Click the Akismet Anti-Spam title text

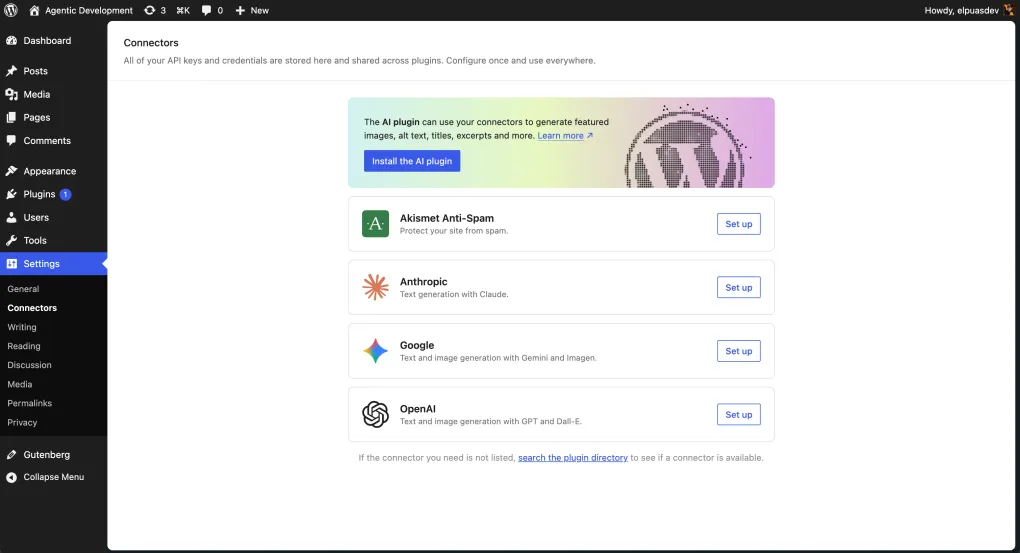447,218
